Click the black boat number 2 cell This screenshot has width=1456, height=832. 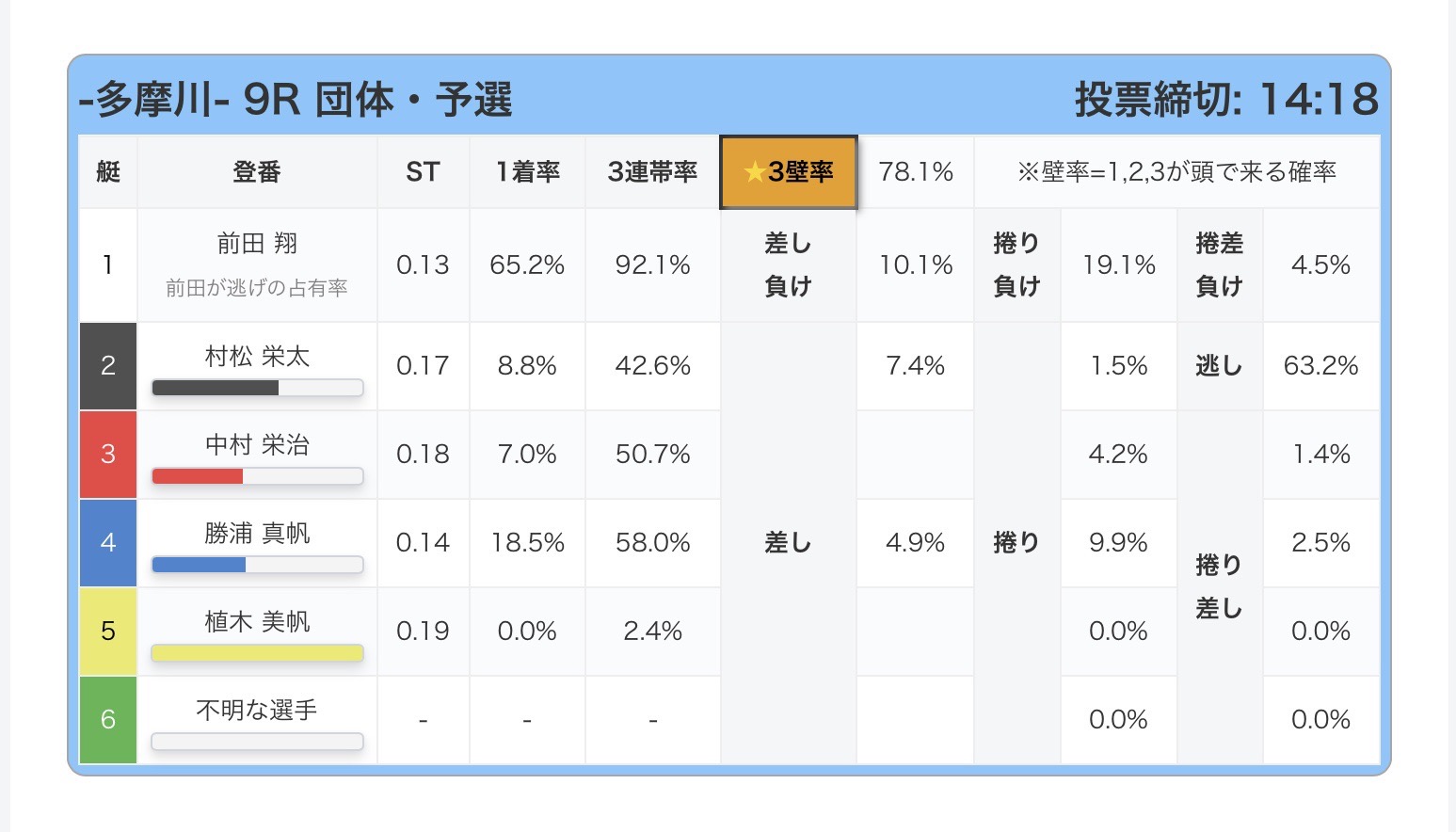click(x=108, y=366)
